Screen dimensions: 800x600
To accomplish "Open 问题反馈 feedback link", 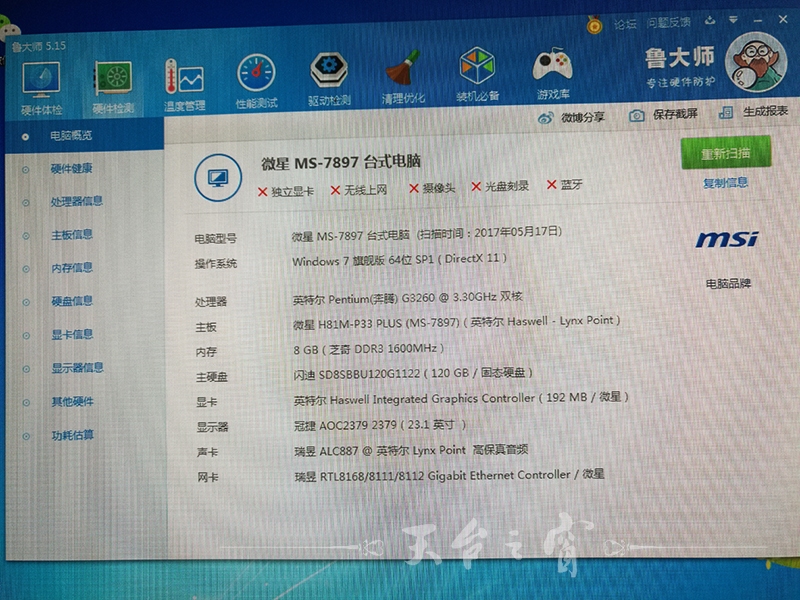I will tap(668, 22).
